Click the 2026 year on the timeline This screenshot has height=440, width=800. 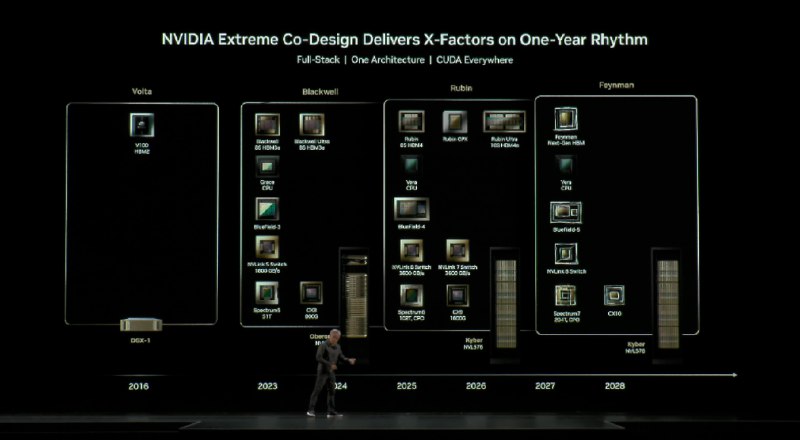[476, 386]
